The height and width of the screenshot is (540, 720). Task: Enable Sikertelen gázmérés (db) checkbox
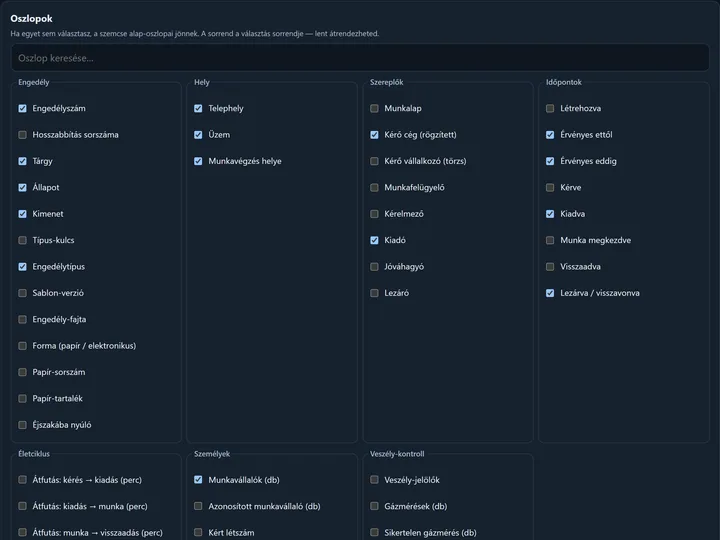point(374,533)
